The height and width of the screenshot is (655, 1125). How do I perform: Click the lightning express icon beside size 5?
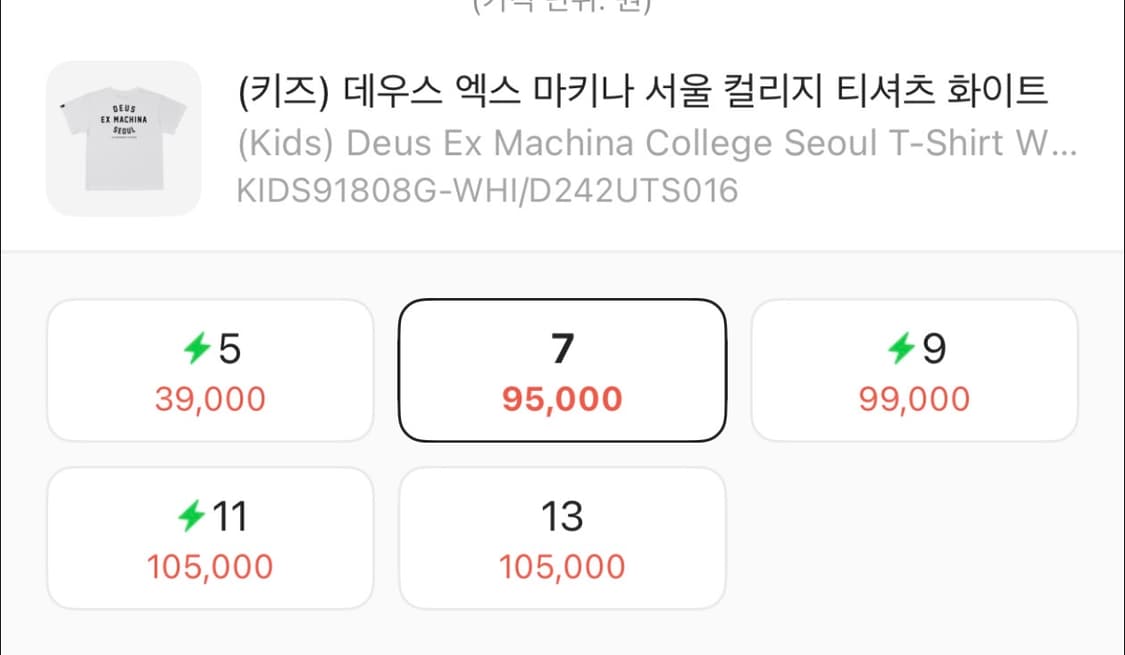tap(196, 348)
